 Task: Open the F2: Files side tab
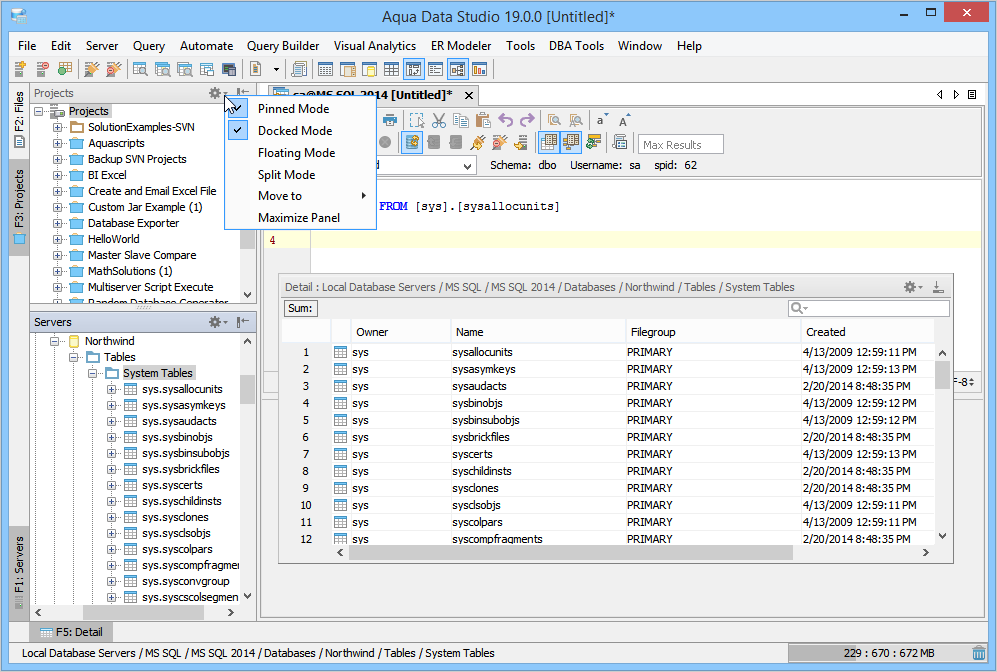click(x=19, y=120)
